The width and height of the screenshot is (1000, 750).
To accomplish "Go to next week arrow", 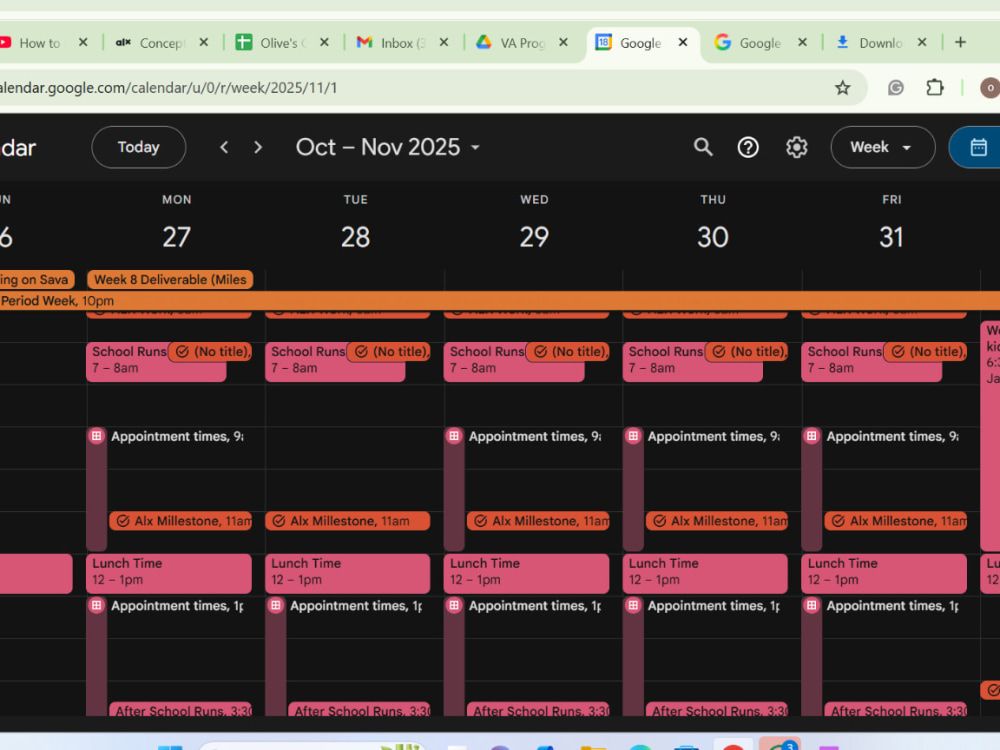I will click(258, 147).
